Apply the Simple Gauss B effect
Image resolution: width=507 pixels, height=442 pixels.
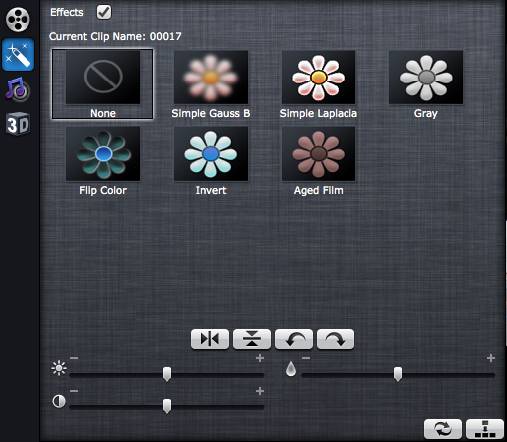(x=211, y=84)
